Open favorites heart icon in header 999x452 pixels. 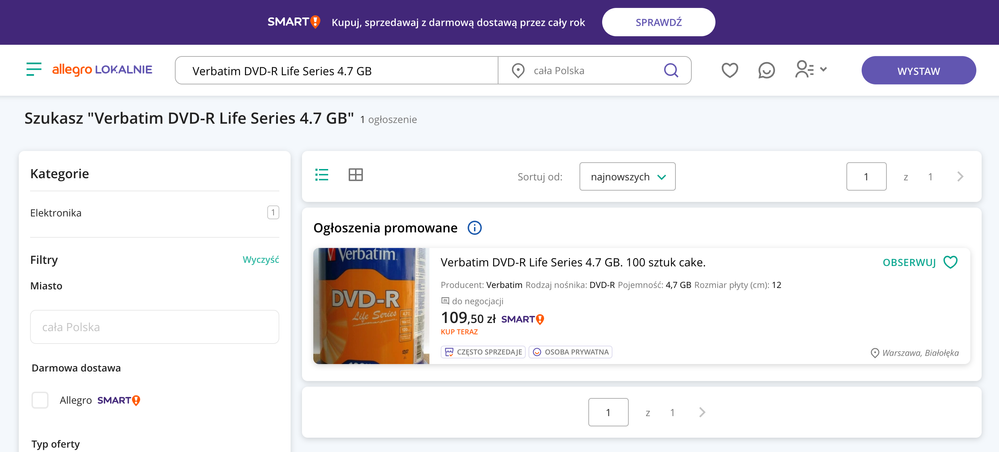729,70
